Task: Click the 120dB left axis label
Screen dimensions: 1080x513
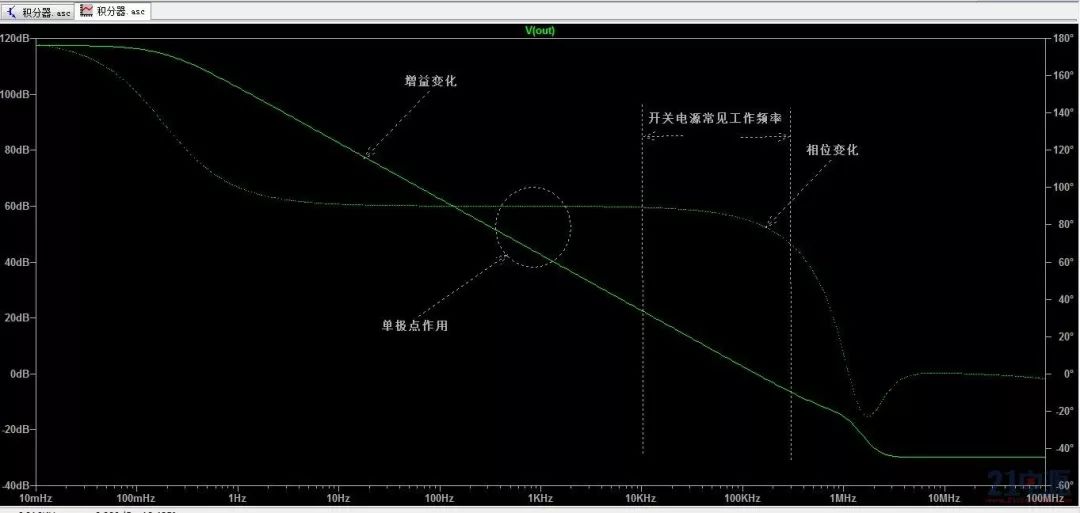Action: (14, 39)
